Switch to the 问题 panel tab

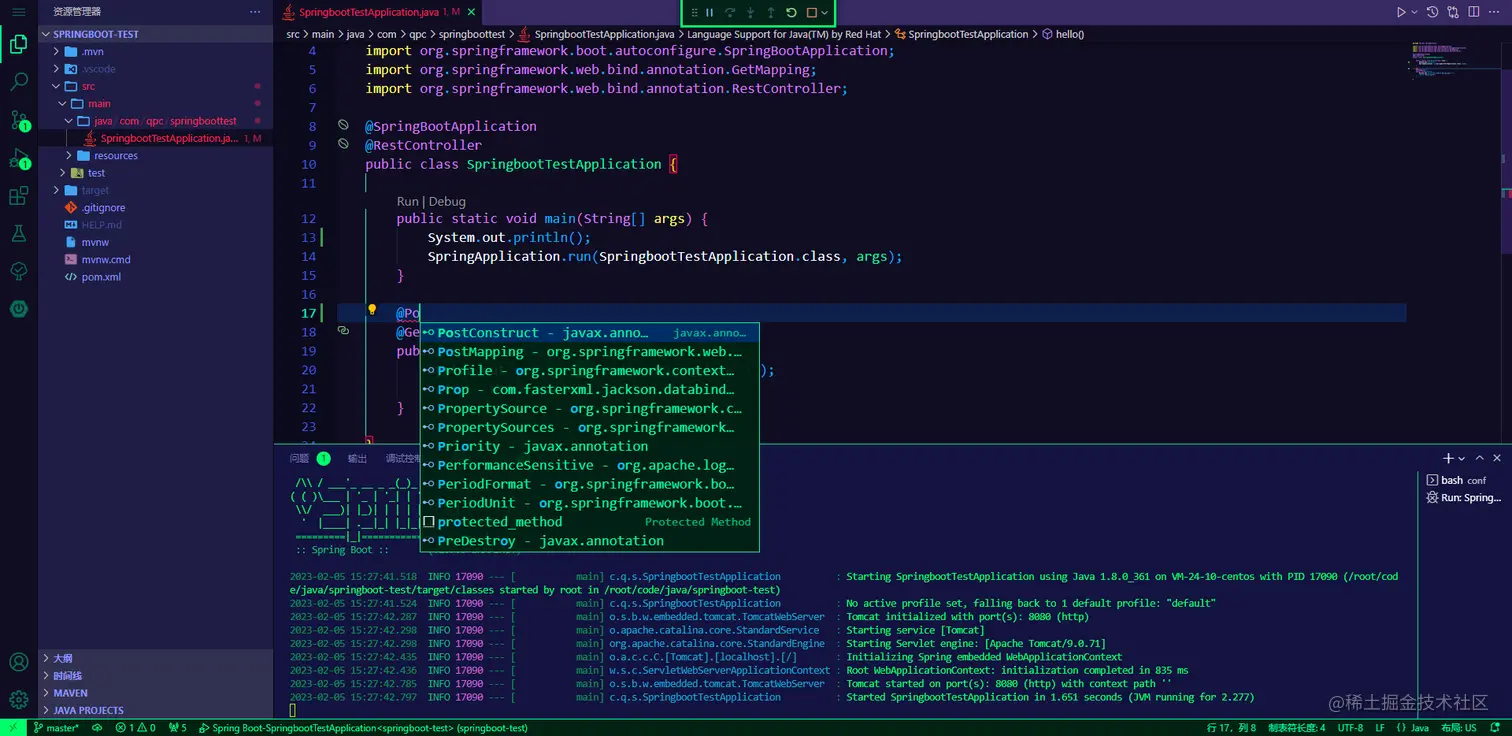point(299,459)
